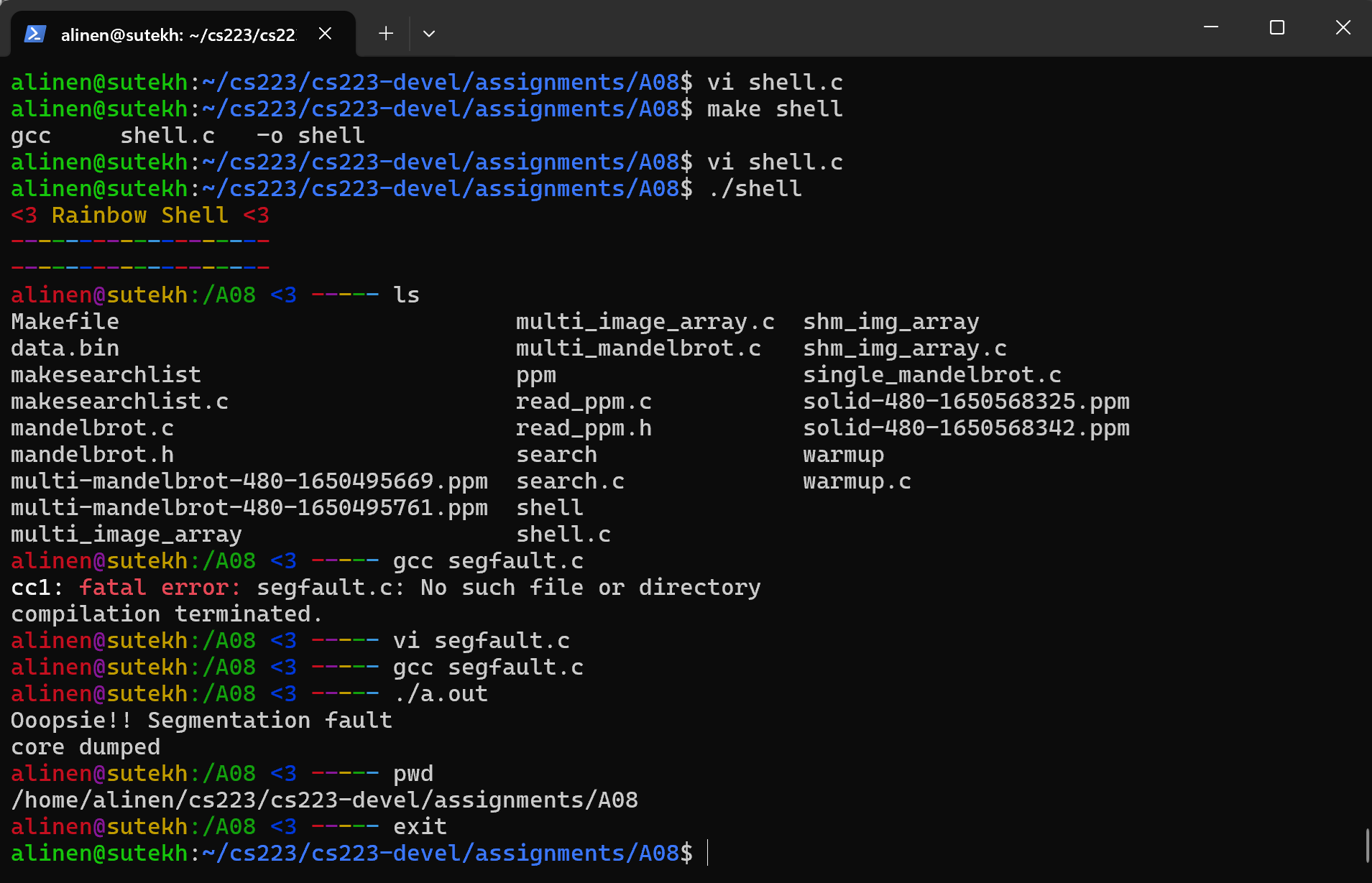
Task: Click the red fatal error text
Action: pos(160,588)
